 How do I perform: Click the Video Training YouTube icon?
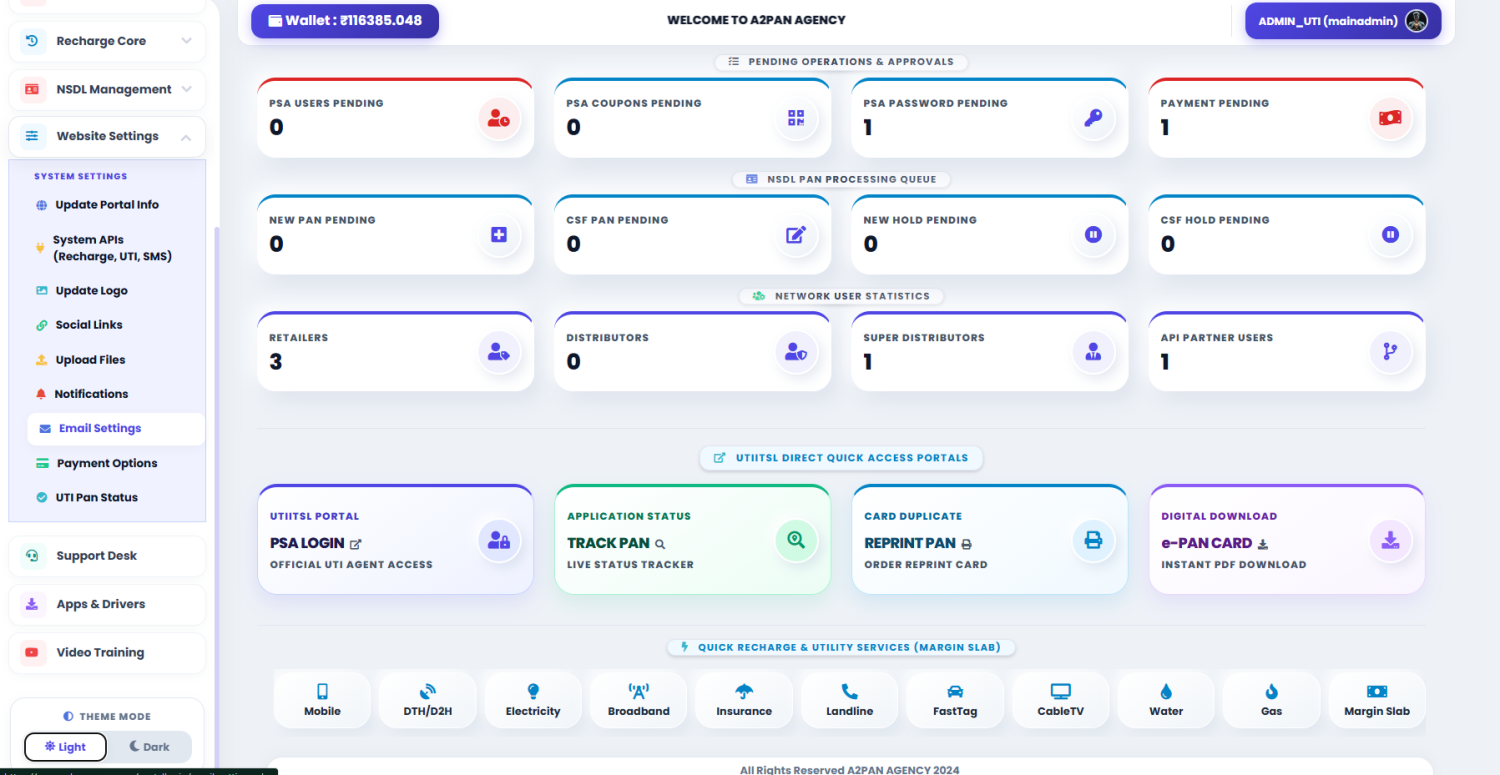pos(32,652)
